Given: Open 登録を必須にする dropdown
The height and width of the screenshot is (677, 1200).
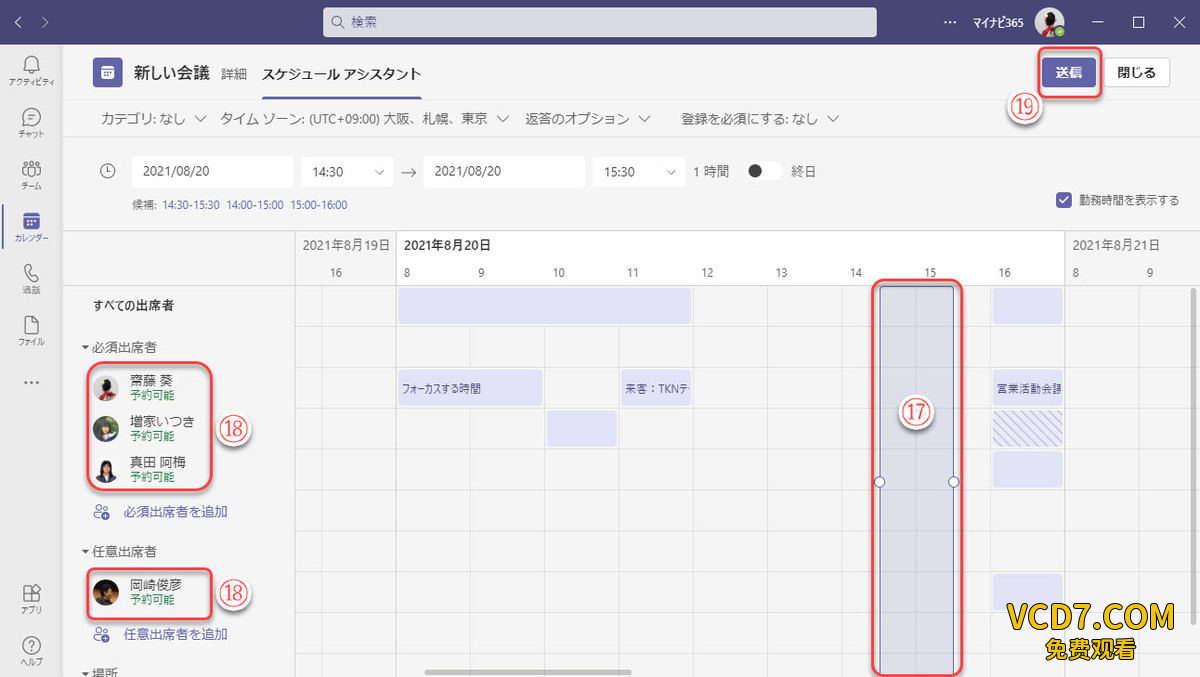Looking at the screenshot, I should tap(760, 119).
